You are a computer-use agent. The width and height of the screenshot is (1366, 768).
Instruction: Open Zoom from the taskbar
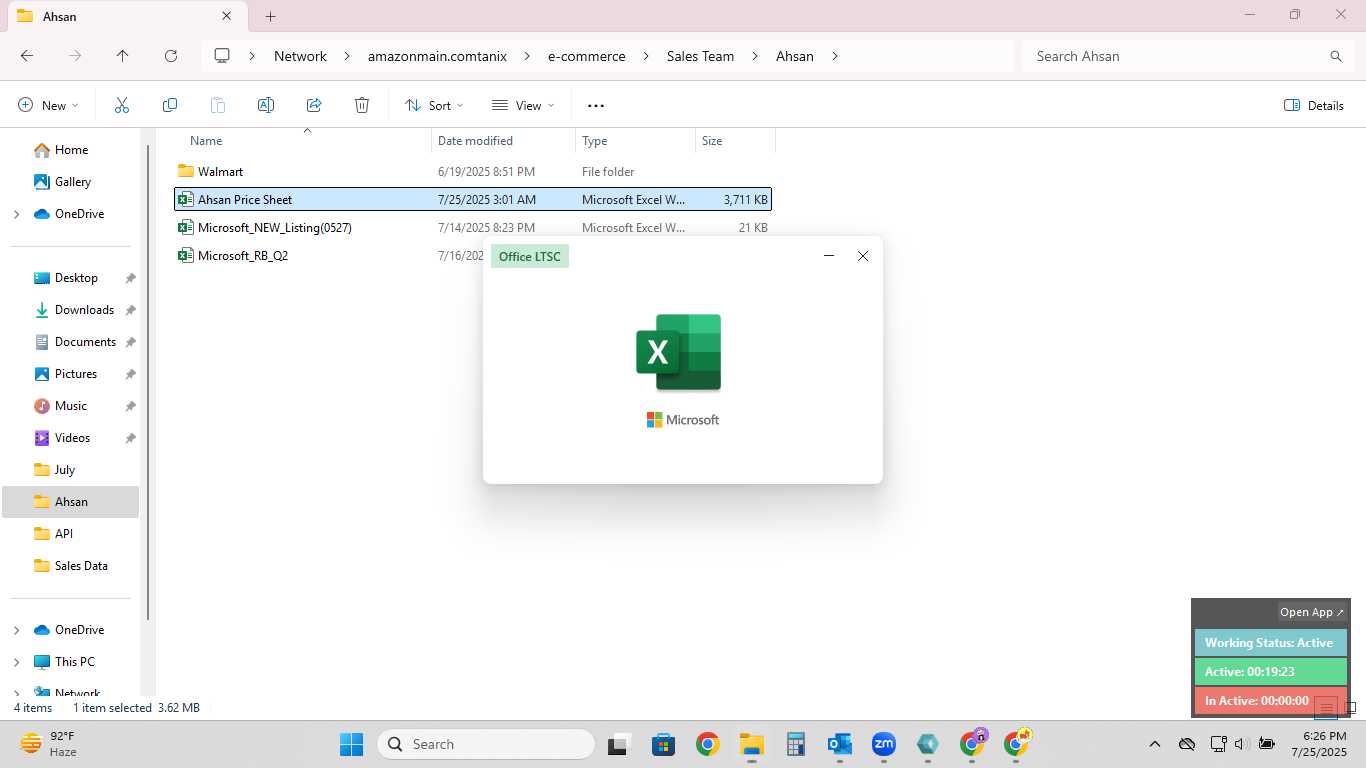pos(883,744)
